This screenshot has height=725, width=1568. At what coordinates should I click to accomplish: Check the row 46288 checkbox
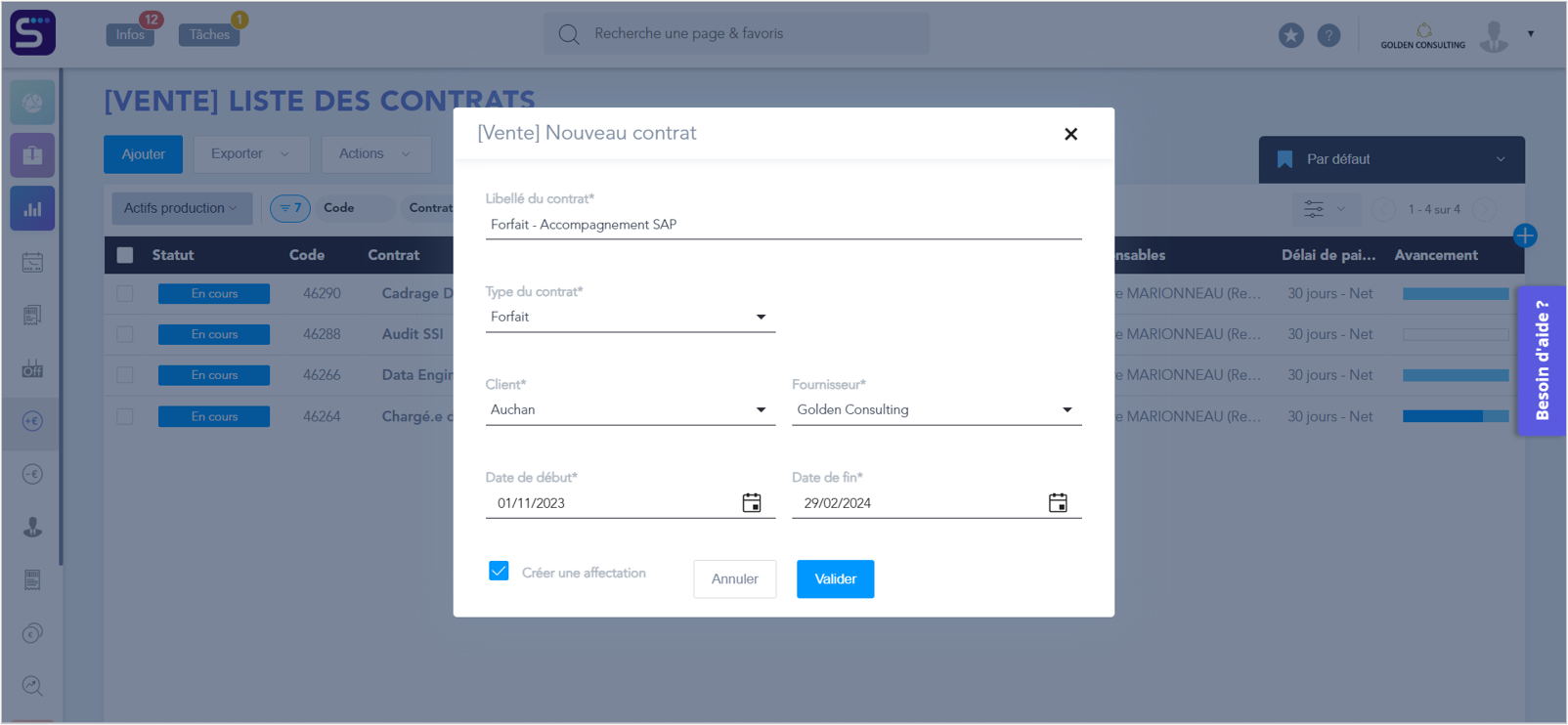pos(125,334)
